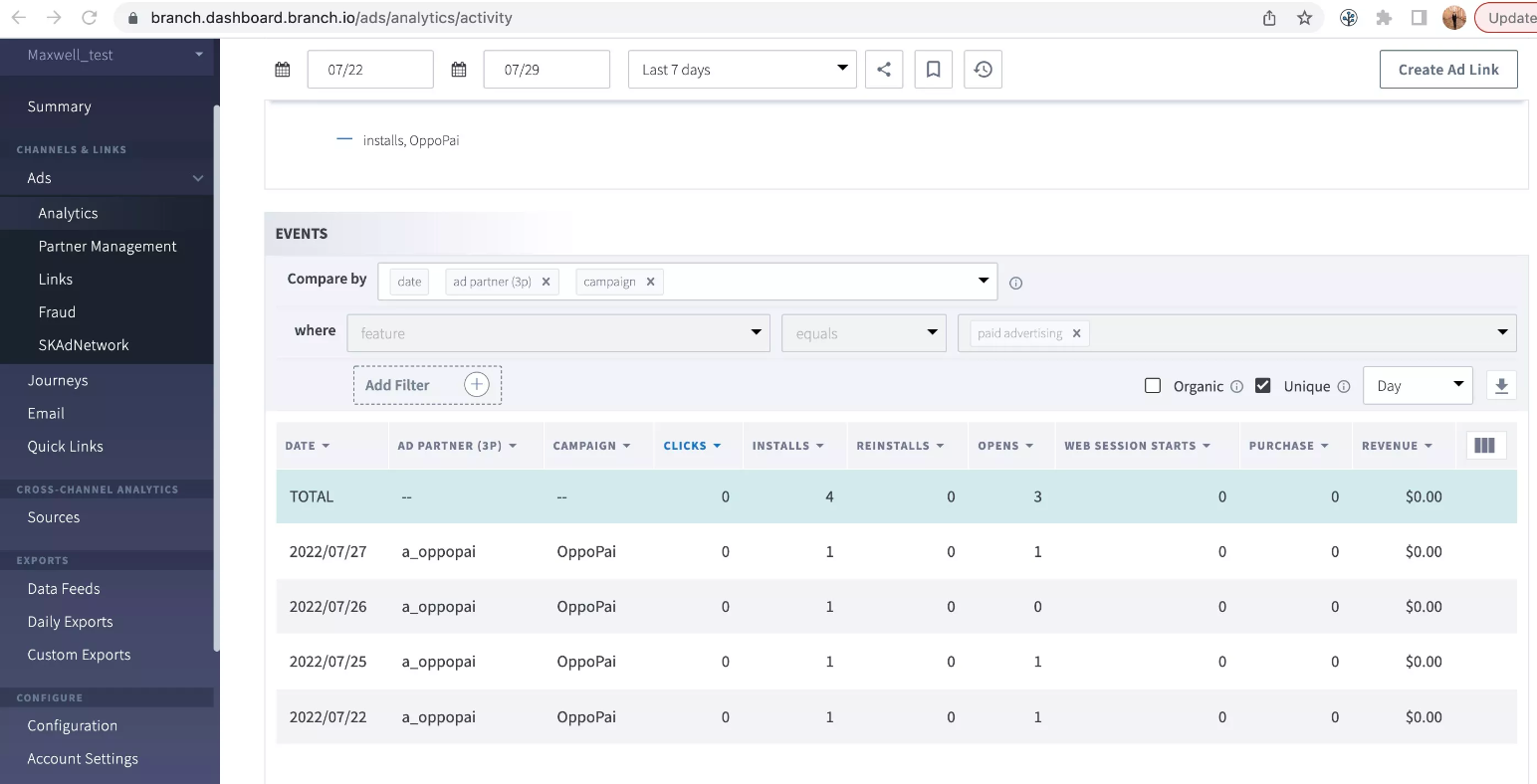Viewport: 1537px width, 784px height.
Task: Open Analytics under Ads
Action: pos(68,213)
